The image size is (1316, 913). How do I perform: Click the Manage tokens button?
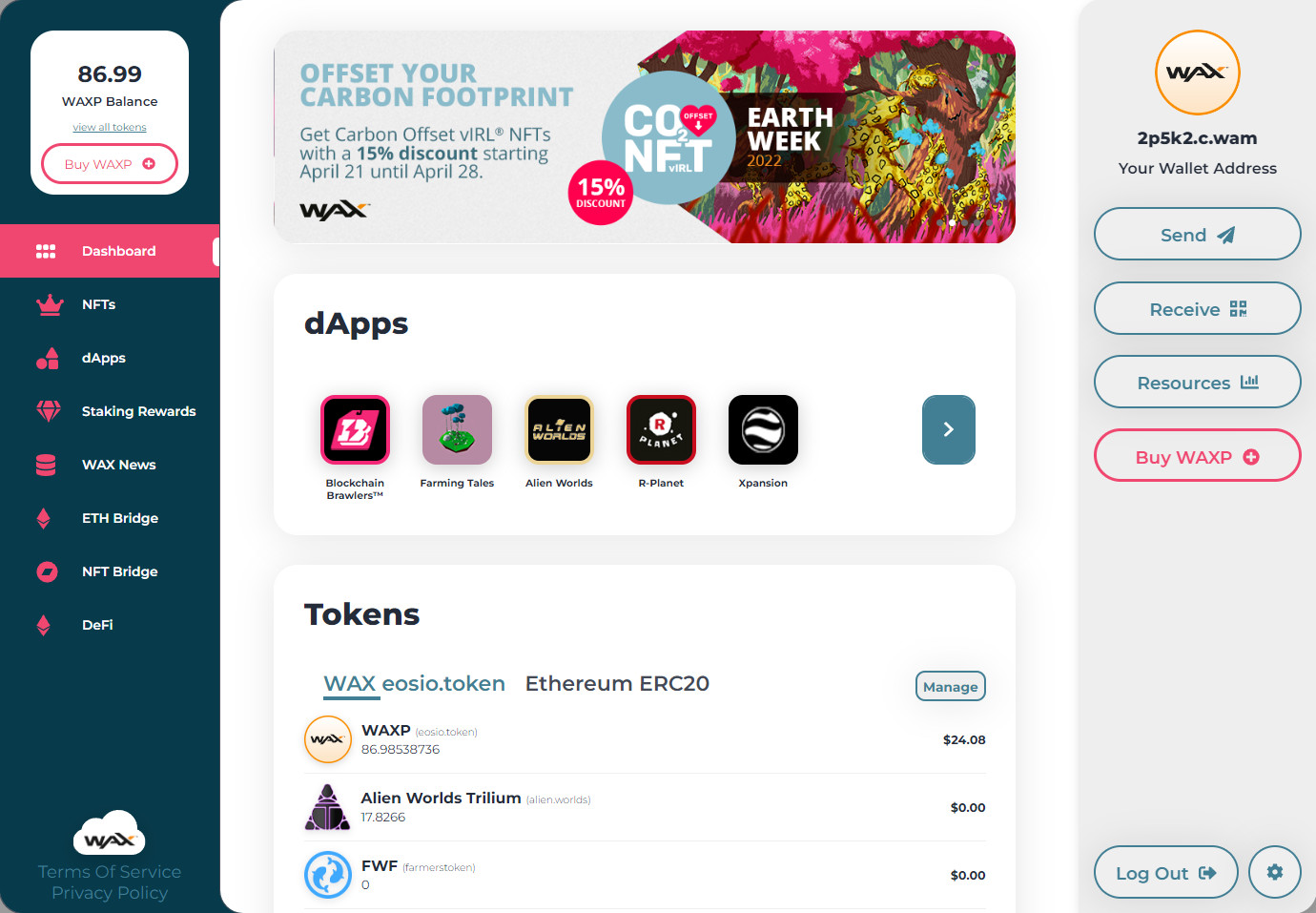pos(951,686)
